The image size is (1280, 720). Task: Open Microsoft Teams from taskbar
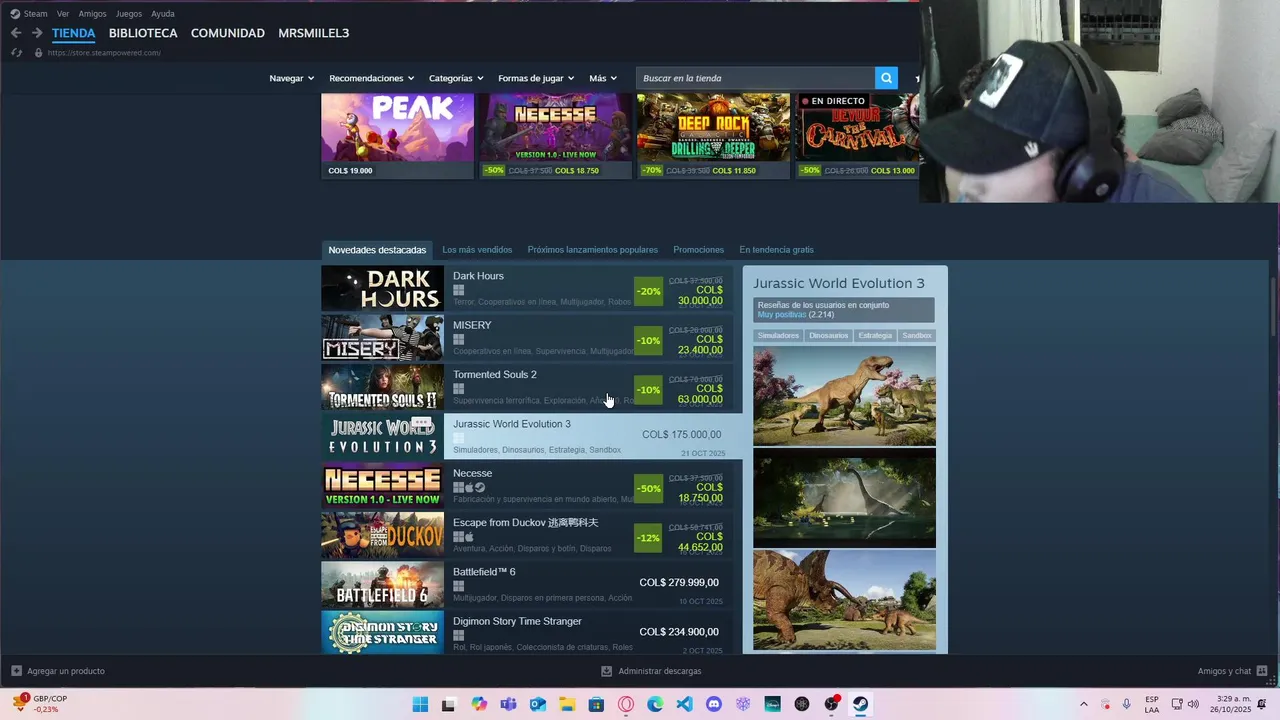tap(508, 704)
